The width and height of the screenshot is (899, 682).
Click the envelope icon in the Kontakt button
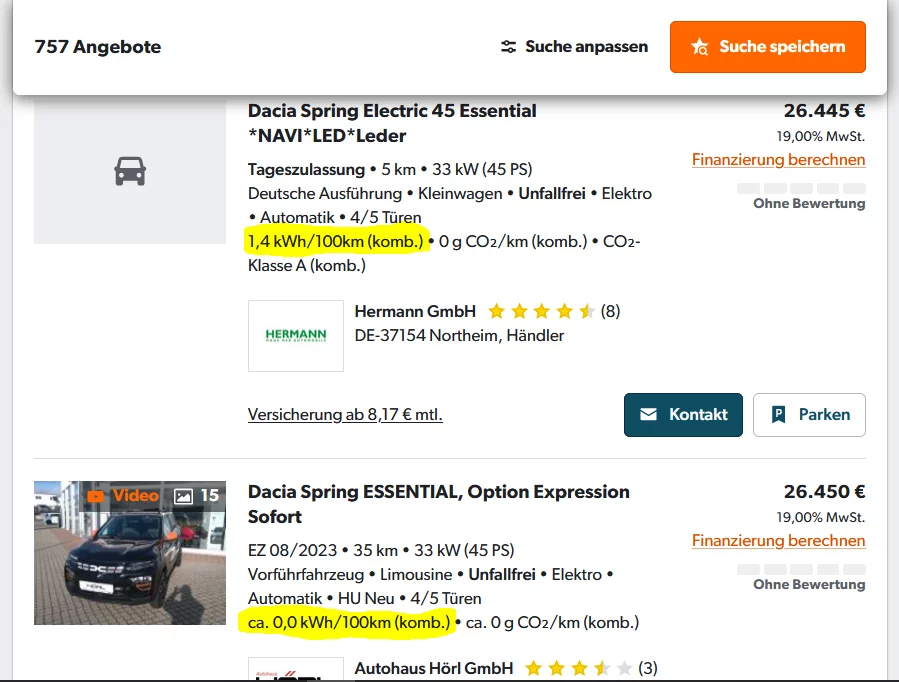click(648, 414)
